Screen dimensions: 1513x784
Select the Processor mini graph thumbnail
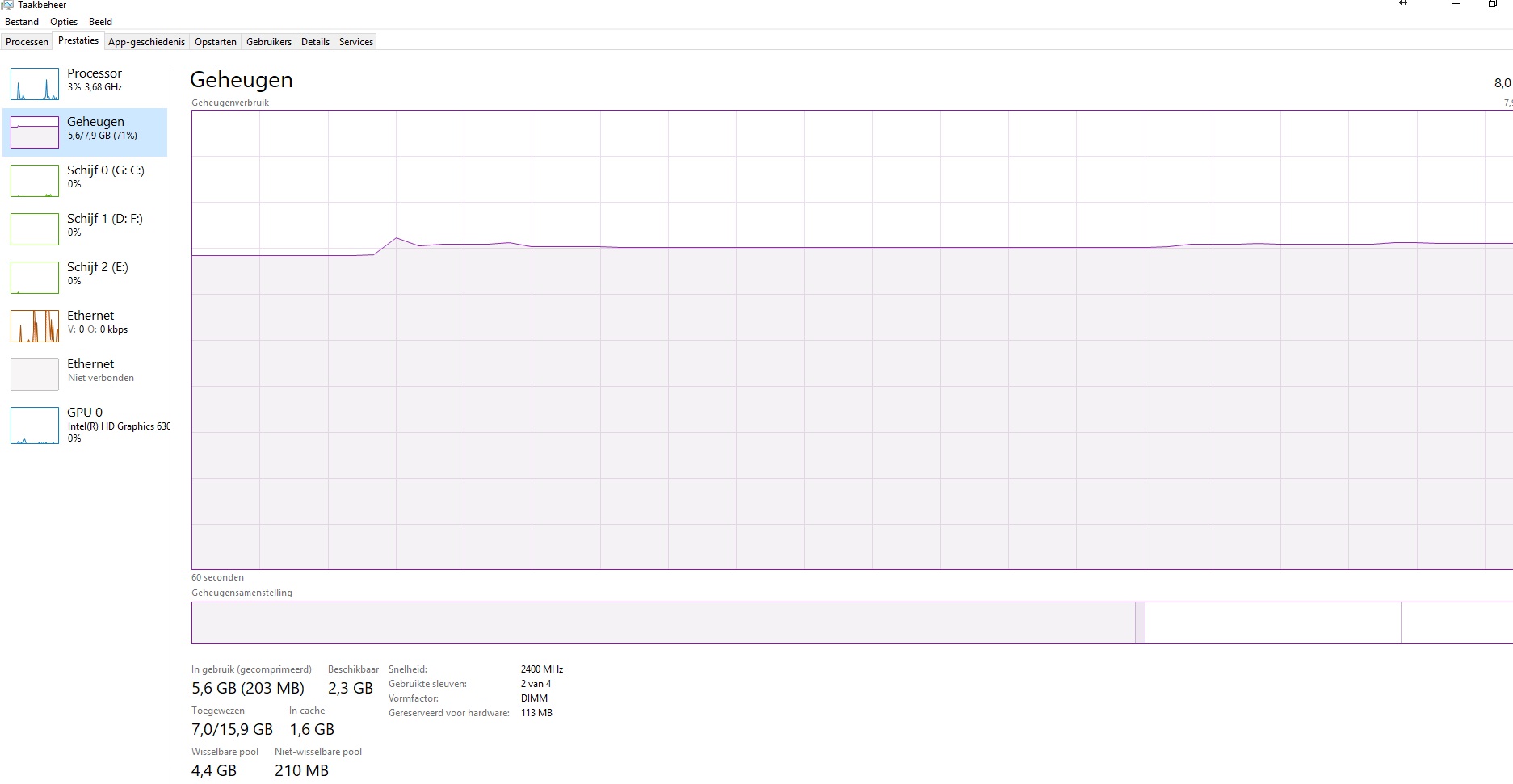(x=35, y=84)
